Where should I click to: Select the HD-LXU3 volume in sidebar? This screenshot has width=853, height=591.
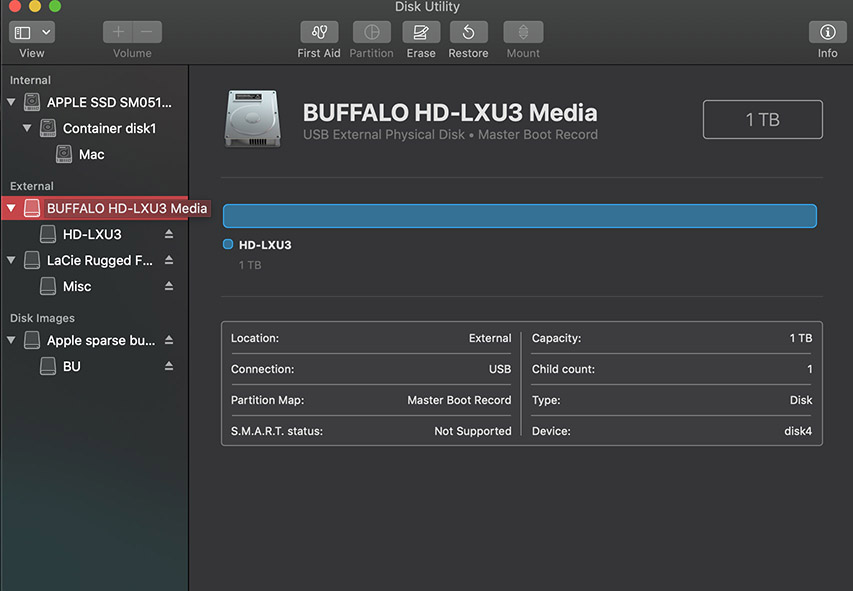(x=92, y=235)
